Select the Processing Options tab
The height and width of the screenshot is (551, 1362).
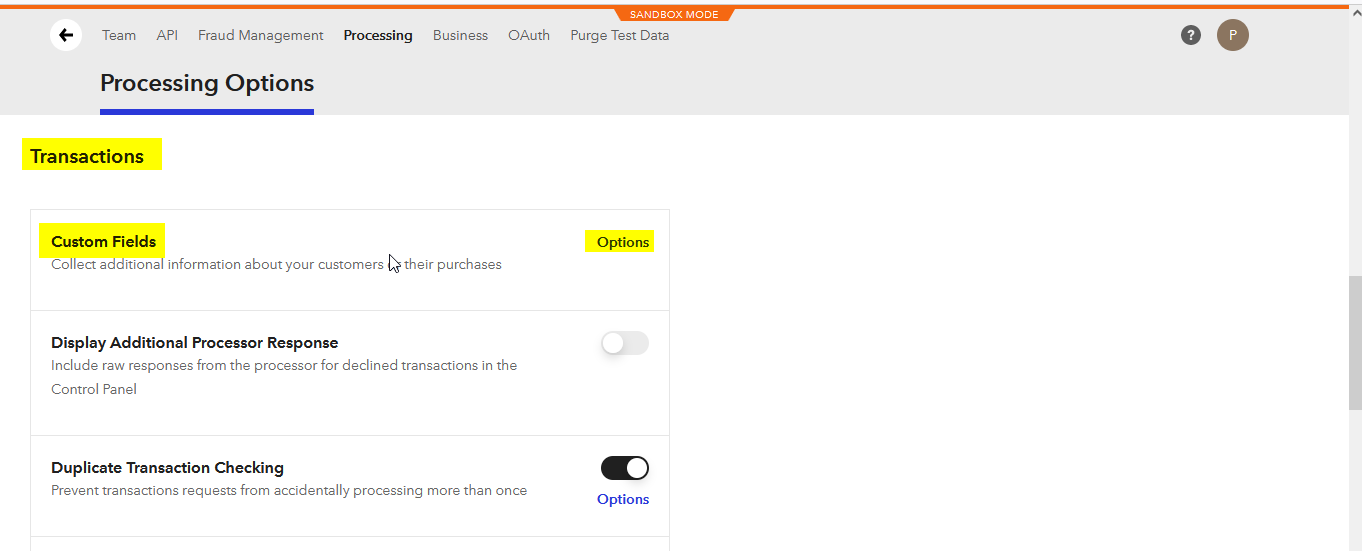point(207,84)
